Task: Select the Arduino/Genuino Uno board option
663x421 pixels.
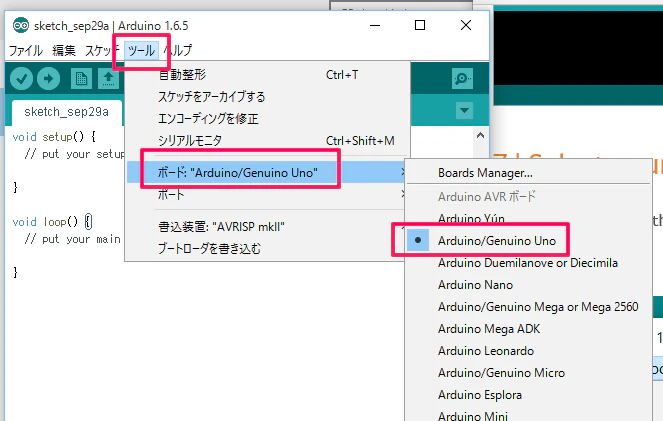Action: coord(528,241)
